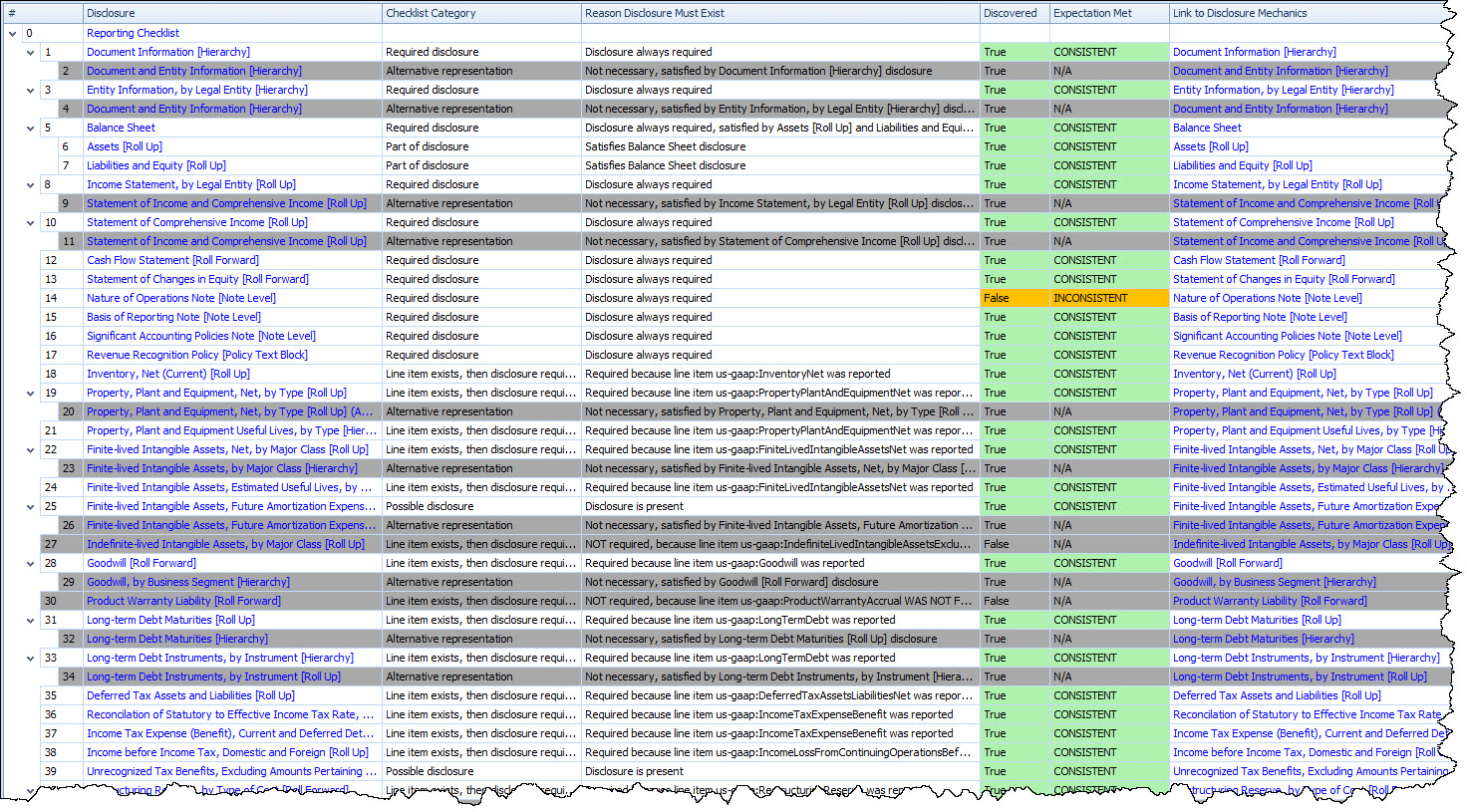Image resolution: width=1467 pixels, height=812 pixels.
Task: Select 'Possible disclosure' cell in row 25
Action: point(481,506)
